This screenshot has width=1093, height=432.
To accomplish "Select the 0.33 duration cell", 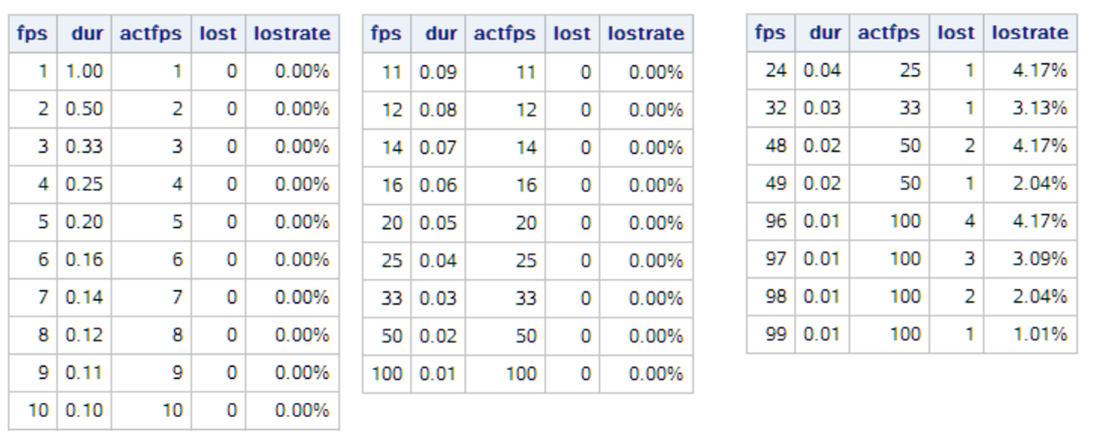I will [84, 146].
